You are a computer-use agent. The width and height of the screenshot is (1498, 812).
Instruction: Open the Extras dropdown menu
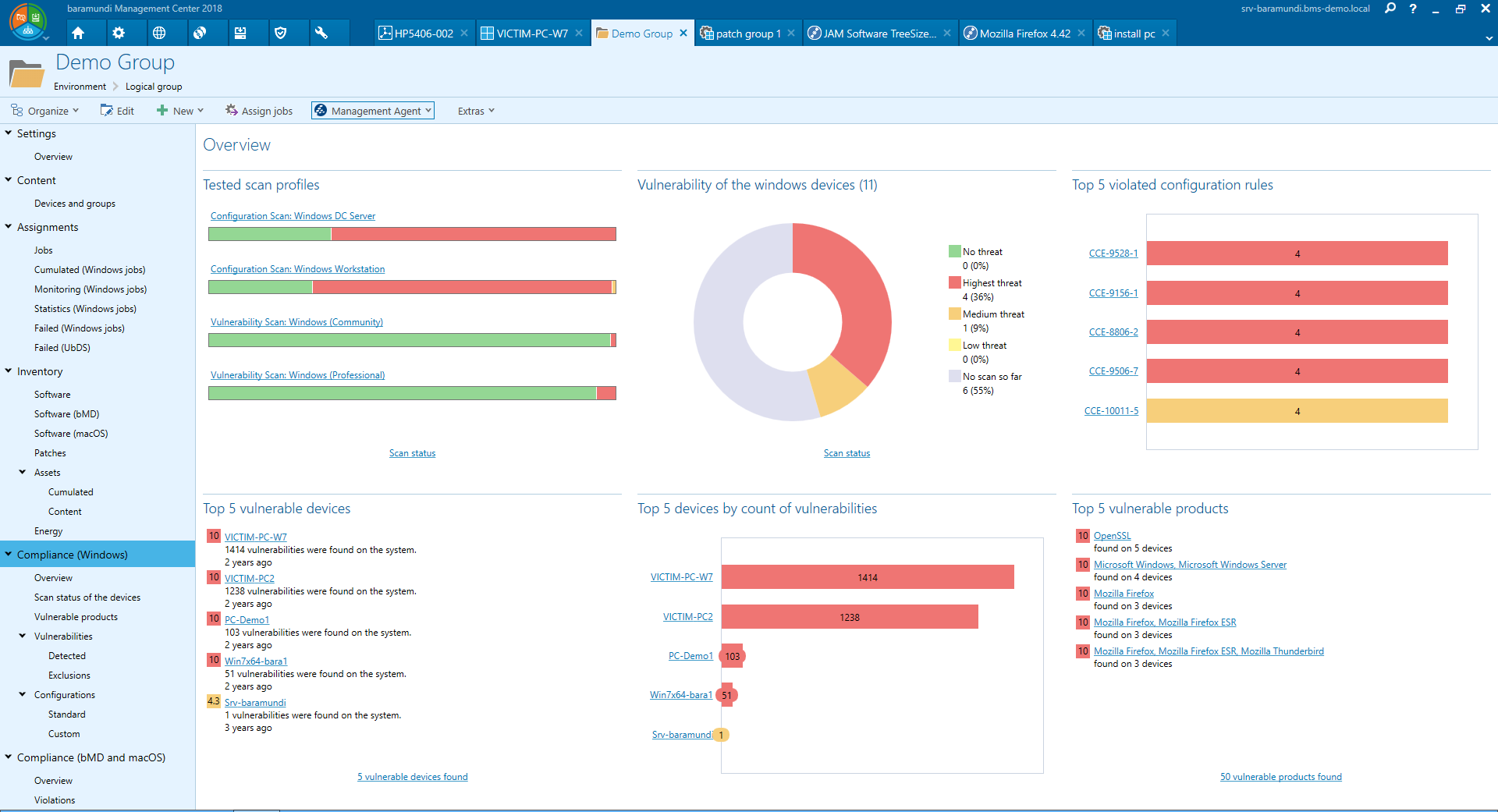(476, 111)
